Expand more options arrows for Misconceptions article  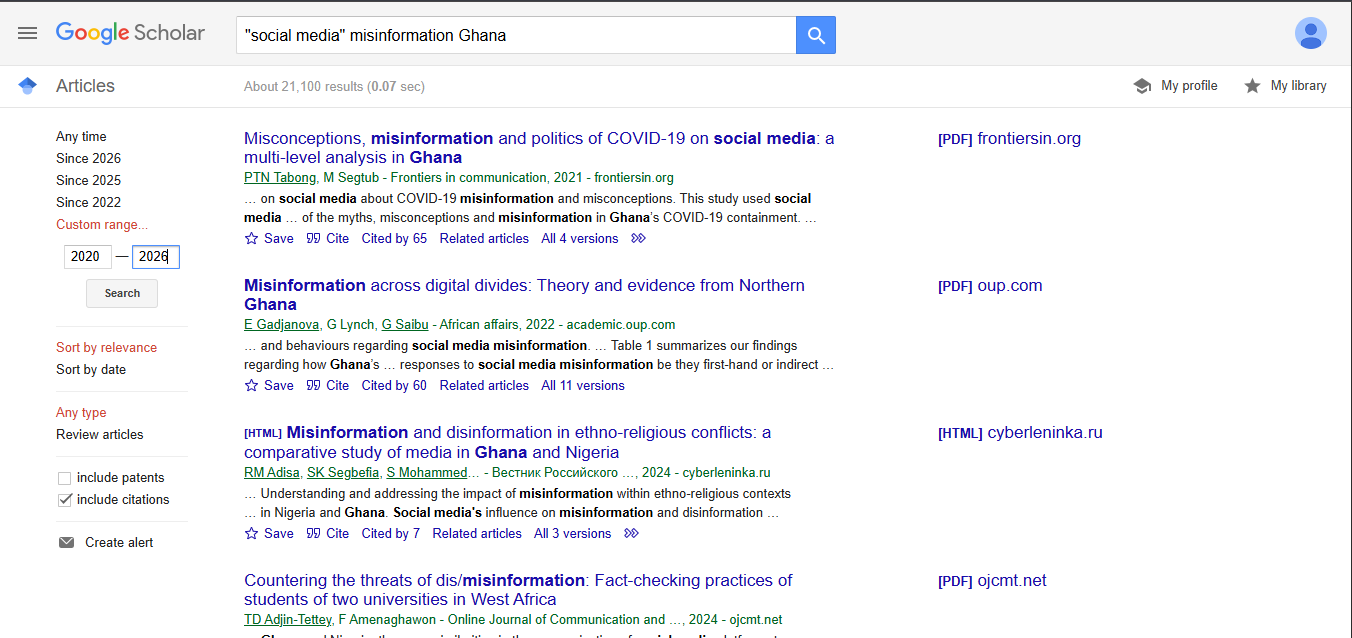[x=638, y=238]
